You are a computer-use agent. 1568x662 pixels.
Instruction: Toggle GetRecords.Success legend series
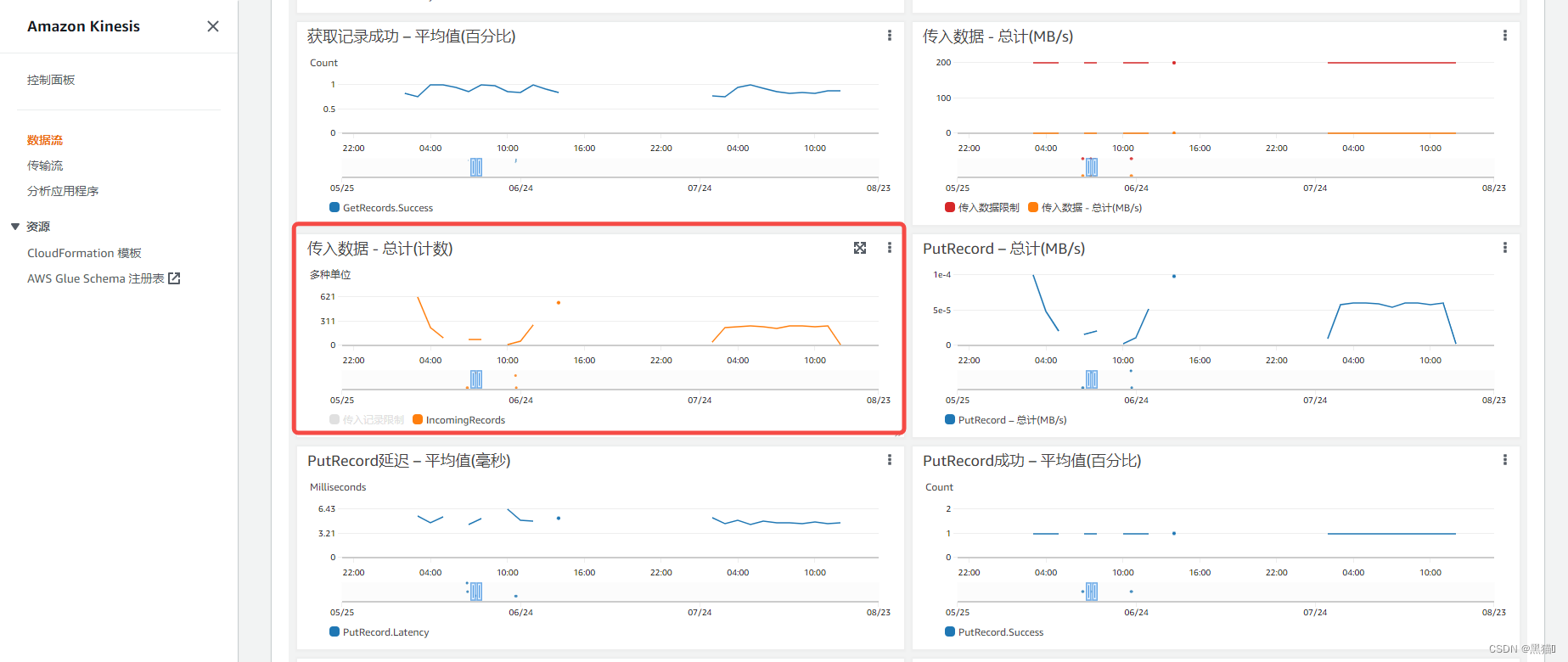381,208
